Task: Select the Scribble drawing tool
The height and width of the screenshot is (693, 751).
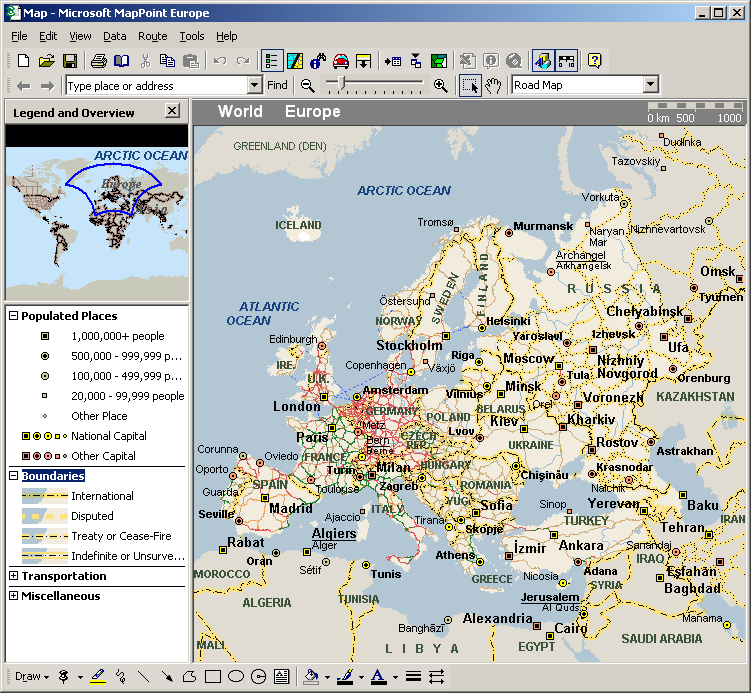Action: (x=121, y=676)
